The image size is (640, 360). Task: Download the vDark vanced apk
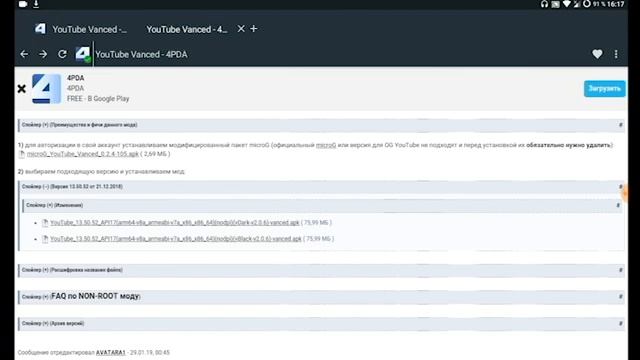[175, 222]
